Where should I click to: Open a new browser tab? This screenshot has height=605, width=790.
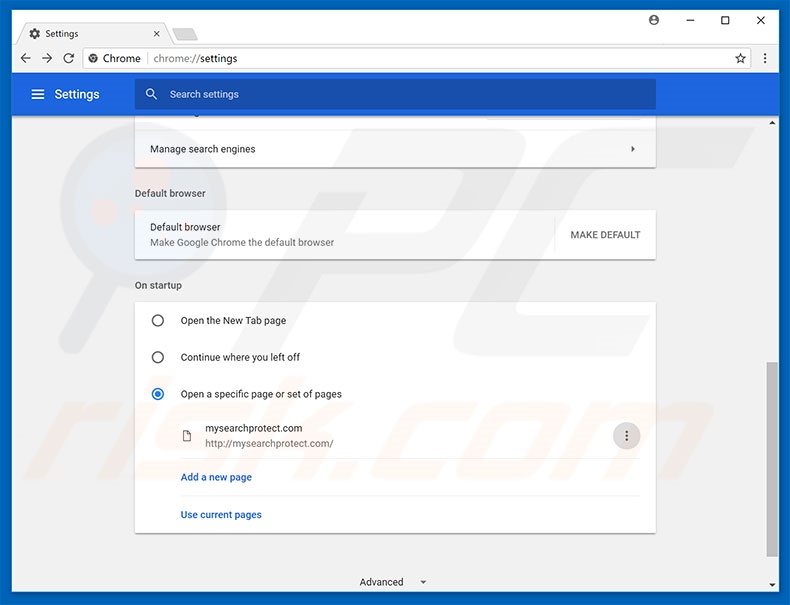tap(184, 34)
